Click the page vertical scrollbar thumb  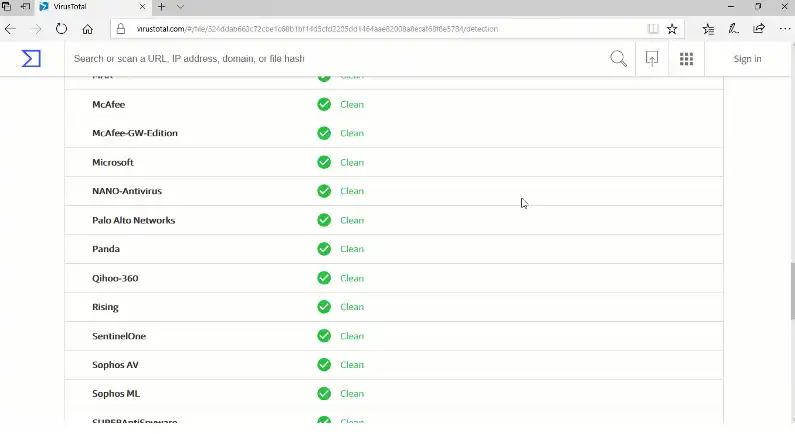[792, 291]
